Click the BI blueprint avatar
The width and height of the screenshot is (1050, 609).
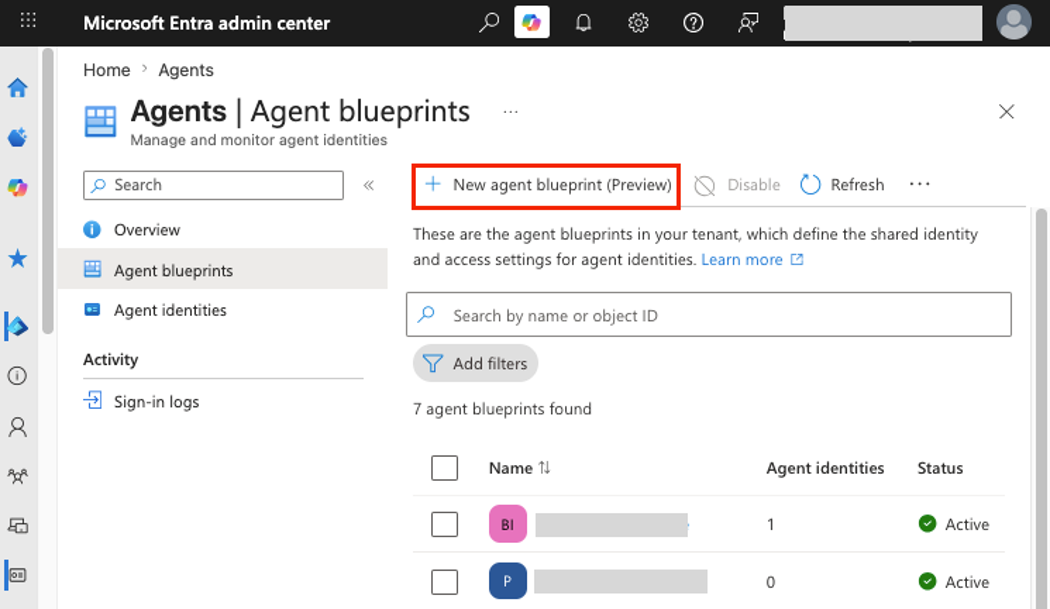tap(508, 524)
